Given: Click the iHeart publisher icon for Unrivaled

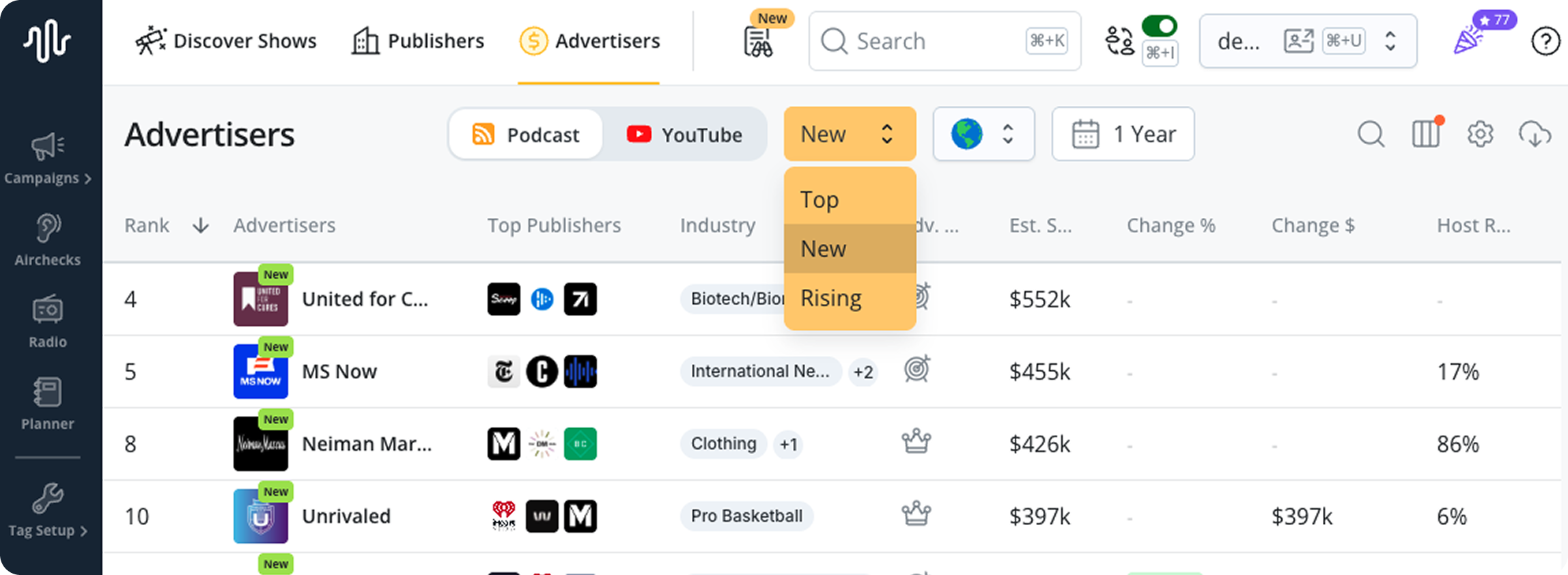Looking at the screenshot, I should 504,516.
